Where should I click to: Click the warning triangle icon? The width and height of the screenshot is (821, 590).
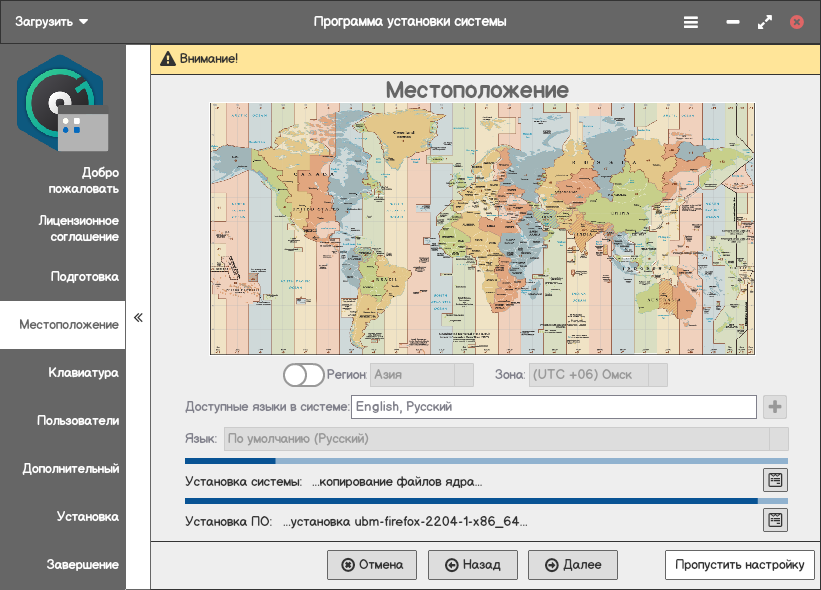point(167,58)
